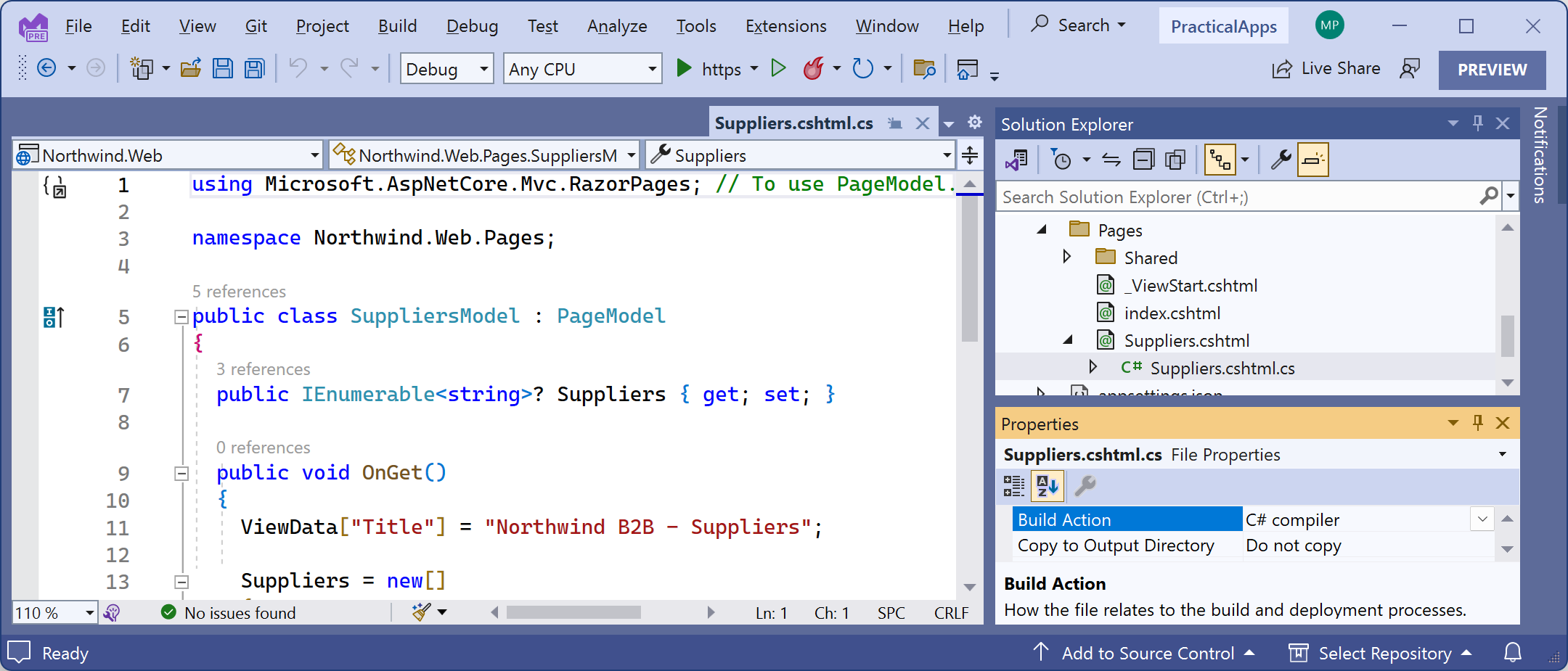Screen dimensions: 1568x671
Task: Open the Git menu
Action: [x=256, y=26]
